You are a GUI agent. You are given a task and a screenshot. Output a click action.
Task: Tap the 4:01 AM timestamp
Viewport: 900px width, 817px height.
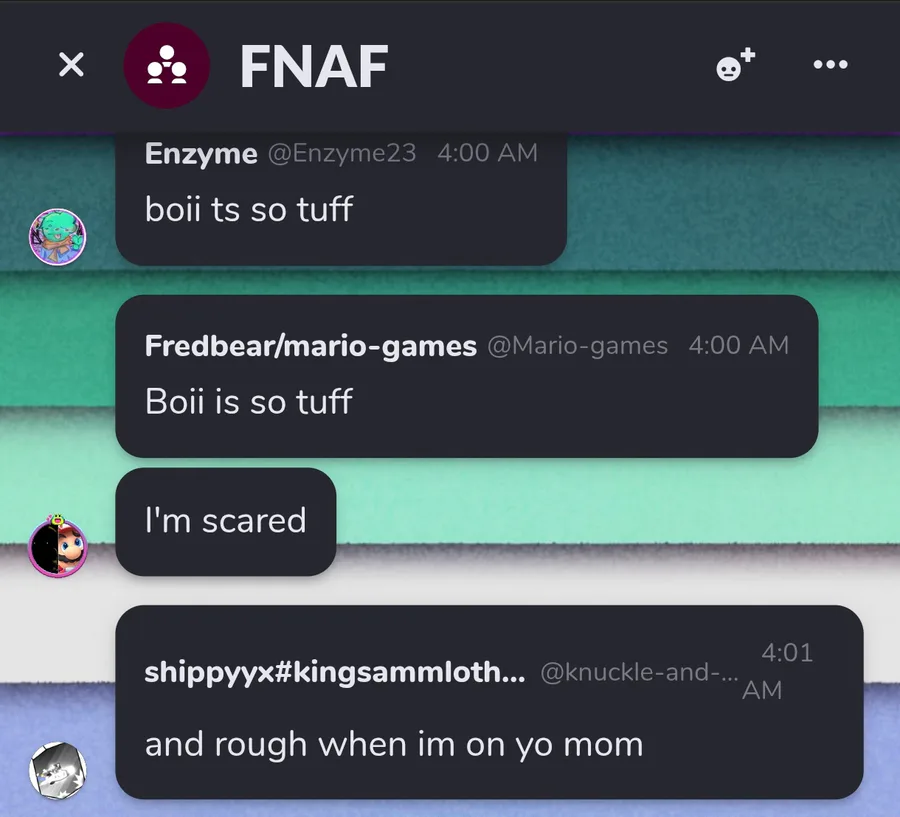pos(777,671)
